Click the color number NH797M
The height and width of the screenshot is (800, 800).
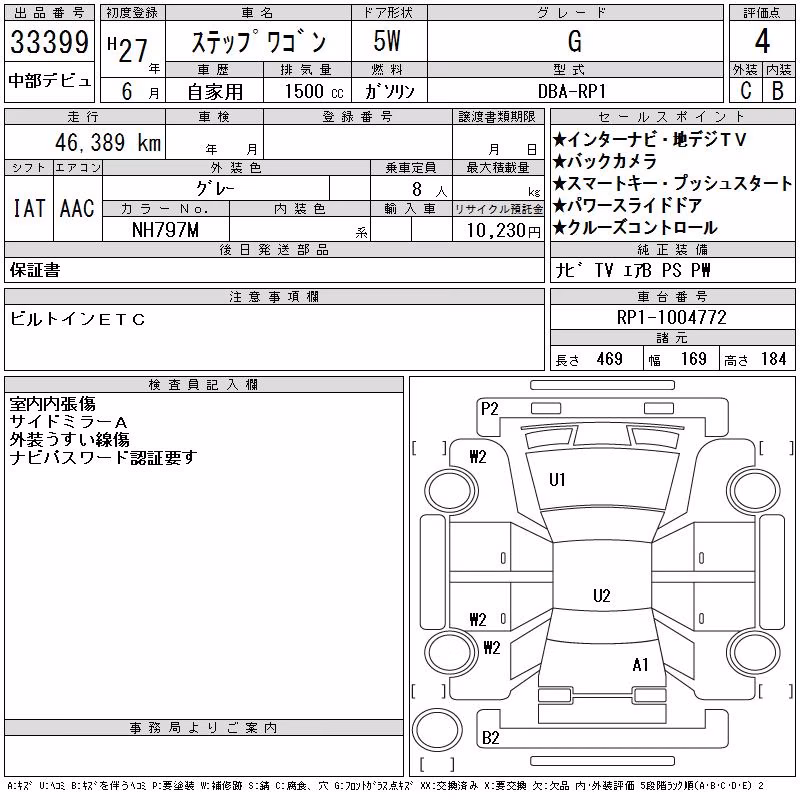pos(165,230)
